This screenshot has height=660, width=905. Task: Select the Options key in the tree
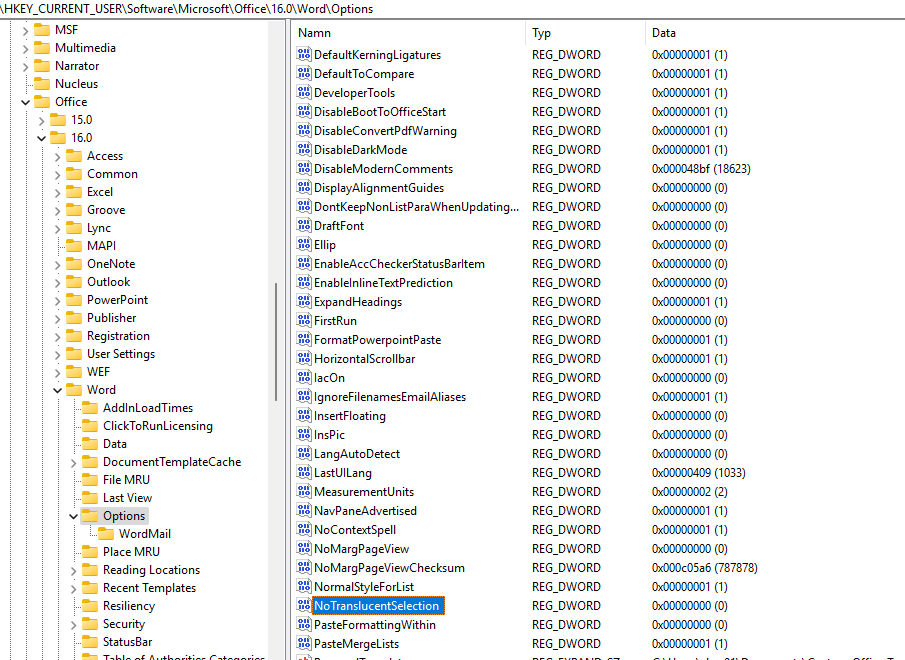pos(124,516)
